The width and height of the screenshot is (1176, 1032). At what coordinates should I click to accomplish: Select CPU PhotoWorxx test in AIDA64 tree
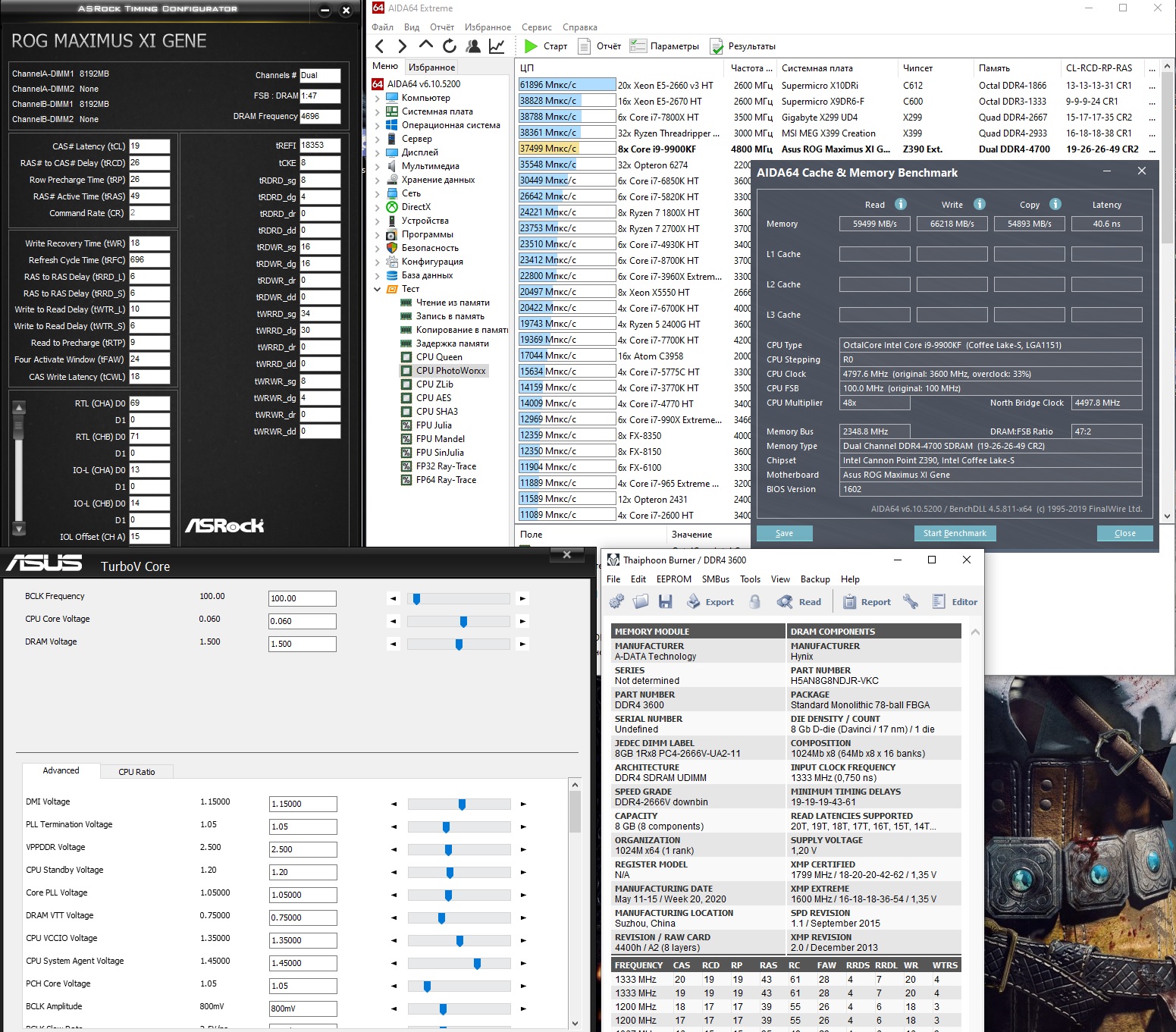pyautogui.click(x=450, y=371)
